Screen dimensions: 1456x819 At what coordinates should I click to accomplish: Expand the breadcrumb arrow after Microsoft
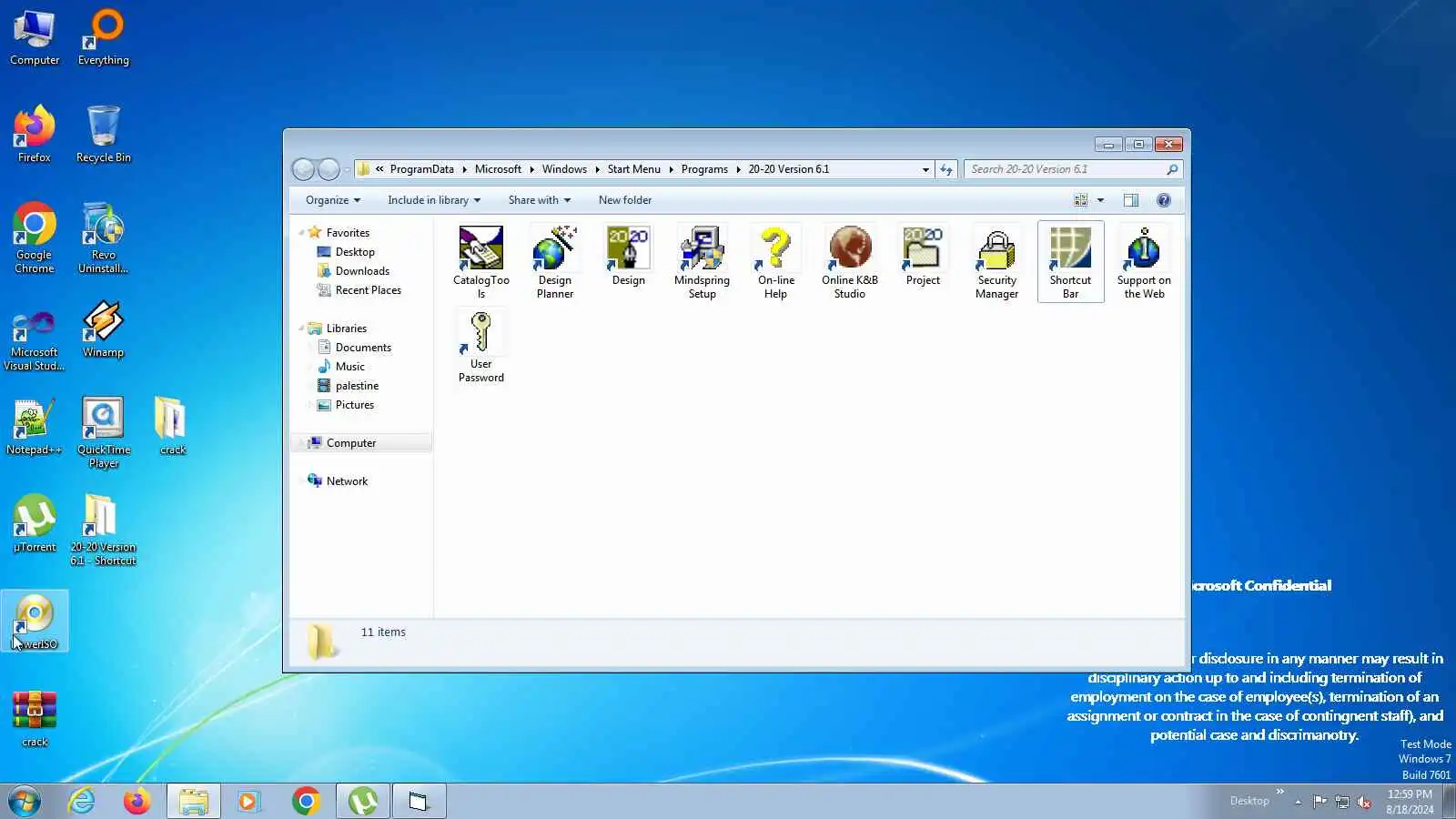(x=531, y=169)
